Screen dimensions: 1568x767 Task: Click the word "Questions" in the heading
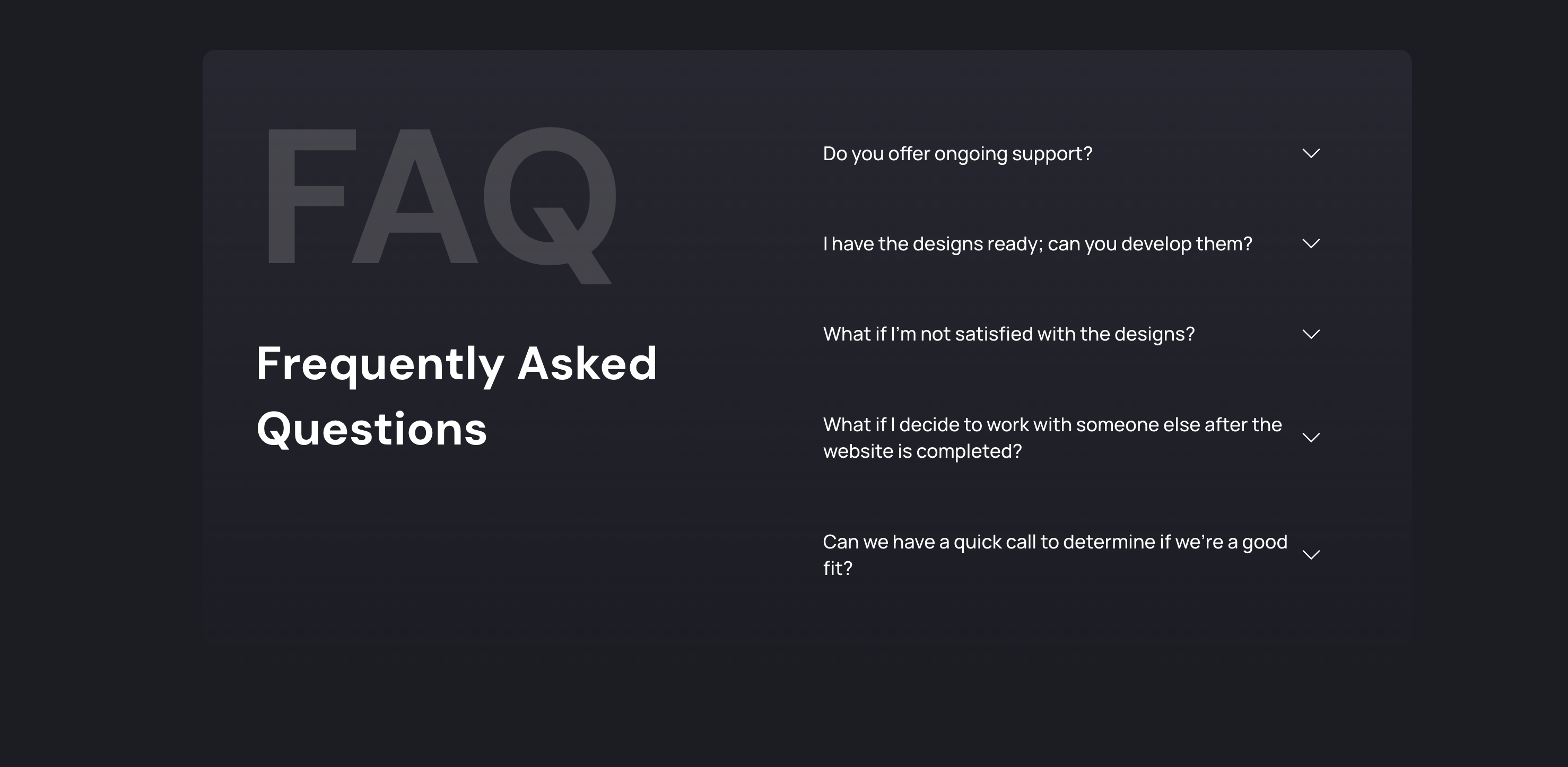(x=372, y=430)
